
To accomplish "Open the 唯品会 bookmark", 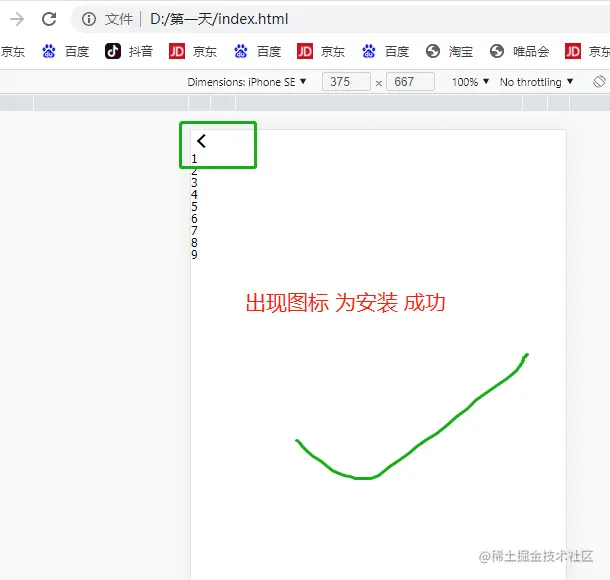I will (x=519, y=51).
